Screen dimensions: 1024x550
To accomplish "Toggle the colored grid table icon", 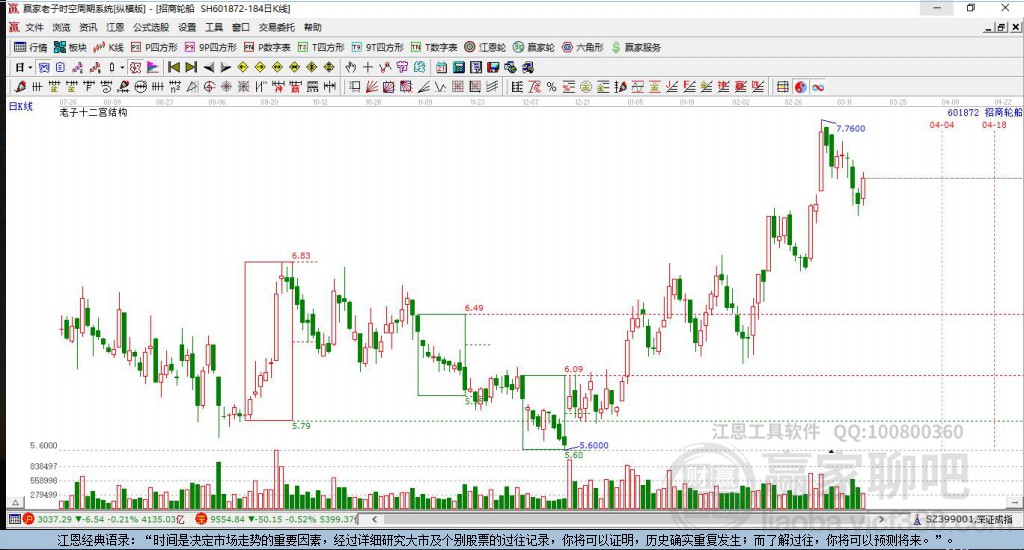I will (x=782, y=87).
